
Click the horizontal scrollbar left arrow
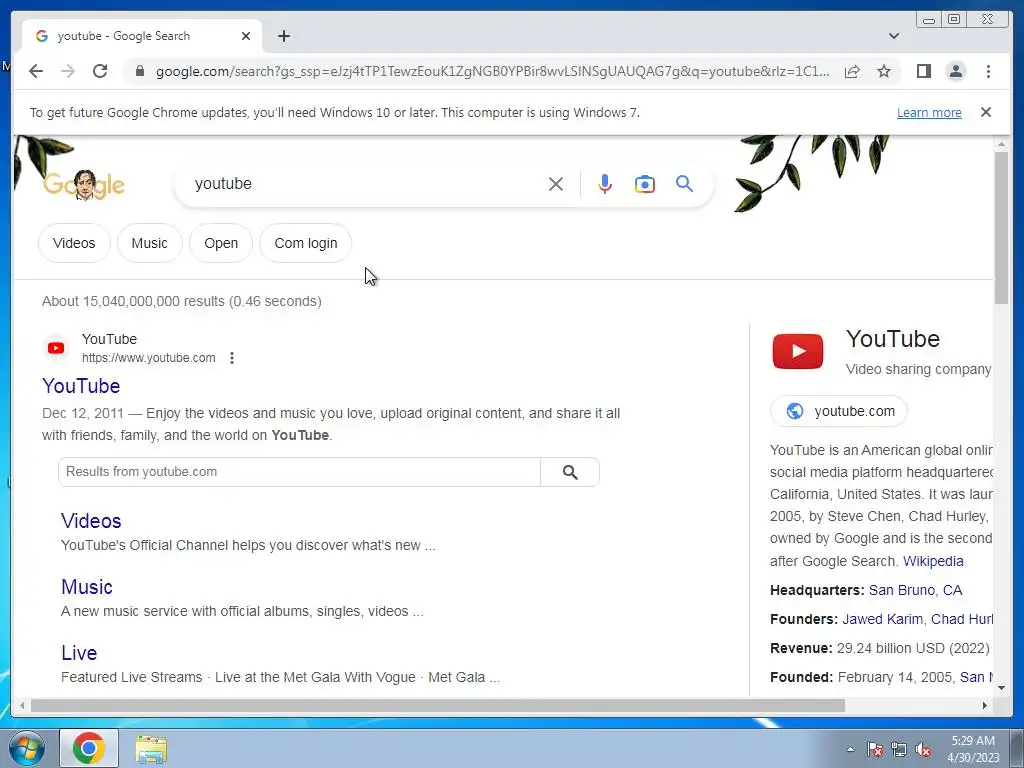coord(22,705)
